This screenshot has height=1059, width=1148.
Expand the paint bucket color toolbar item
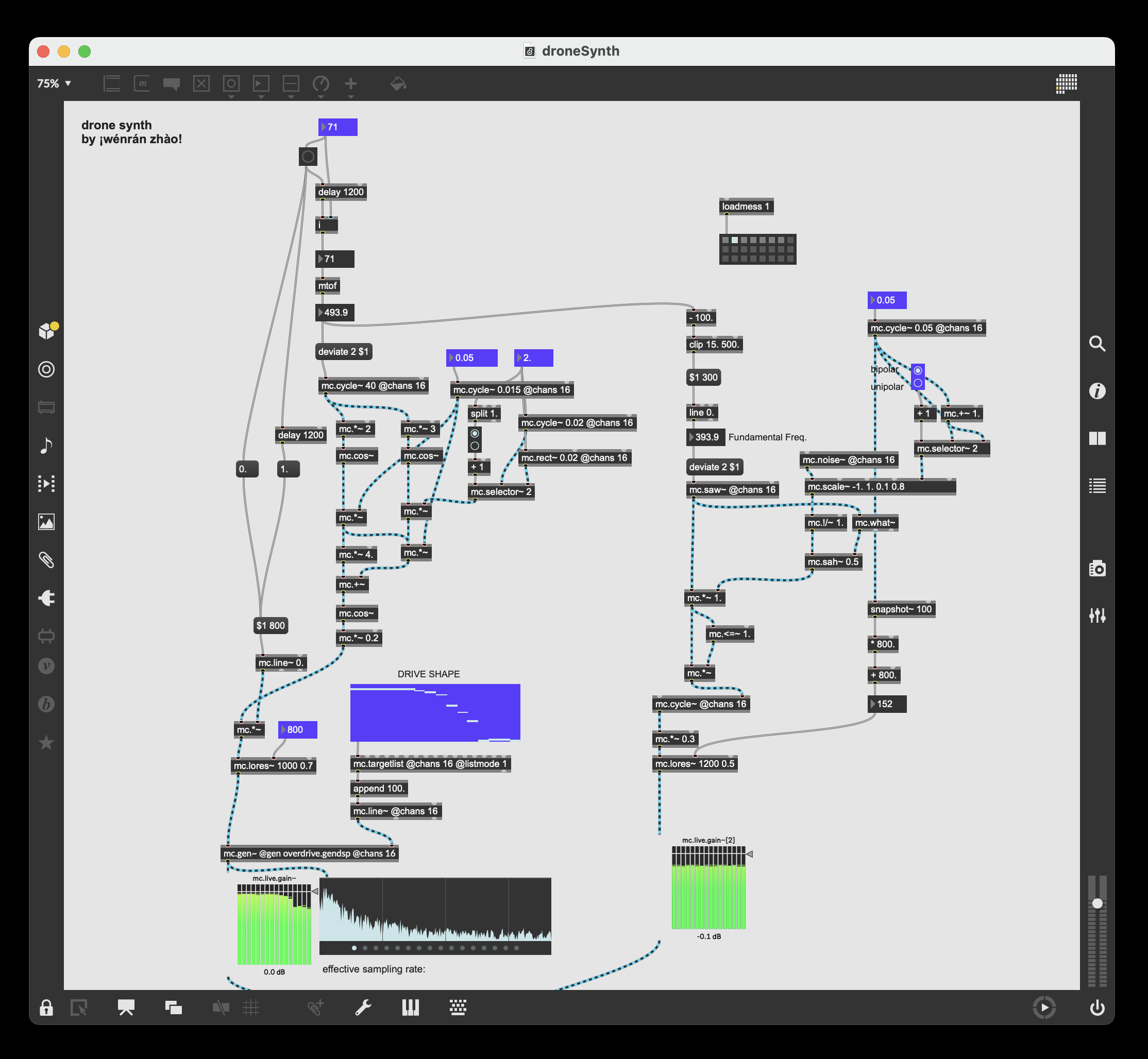398,83
